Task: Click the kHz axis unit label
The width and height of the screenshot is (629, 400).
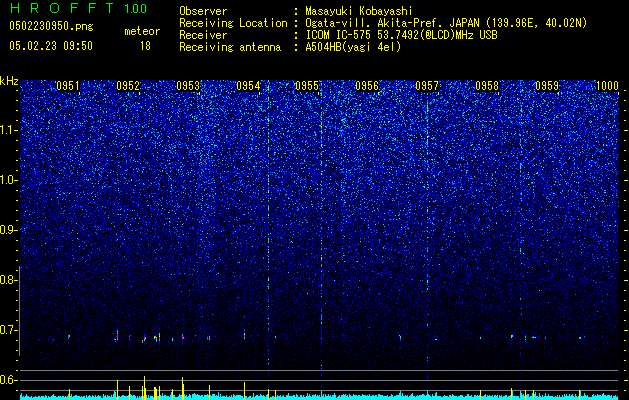Action: pos(9,81)
